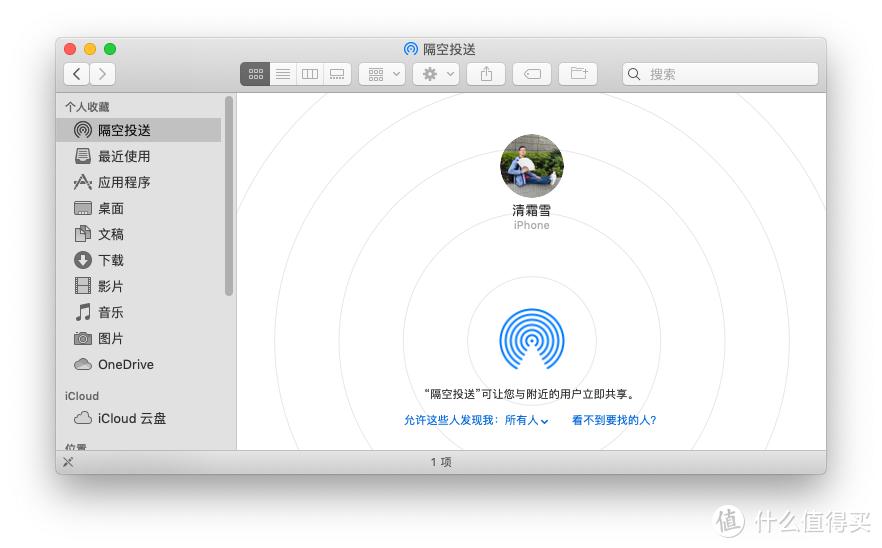The height and width of the screenshot is (548, 882).
Task: Open 最近使用 in the sidebar
Action: (x=139, y=156)
